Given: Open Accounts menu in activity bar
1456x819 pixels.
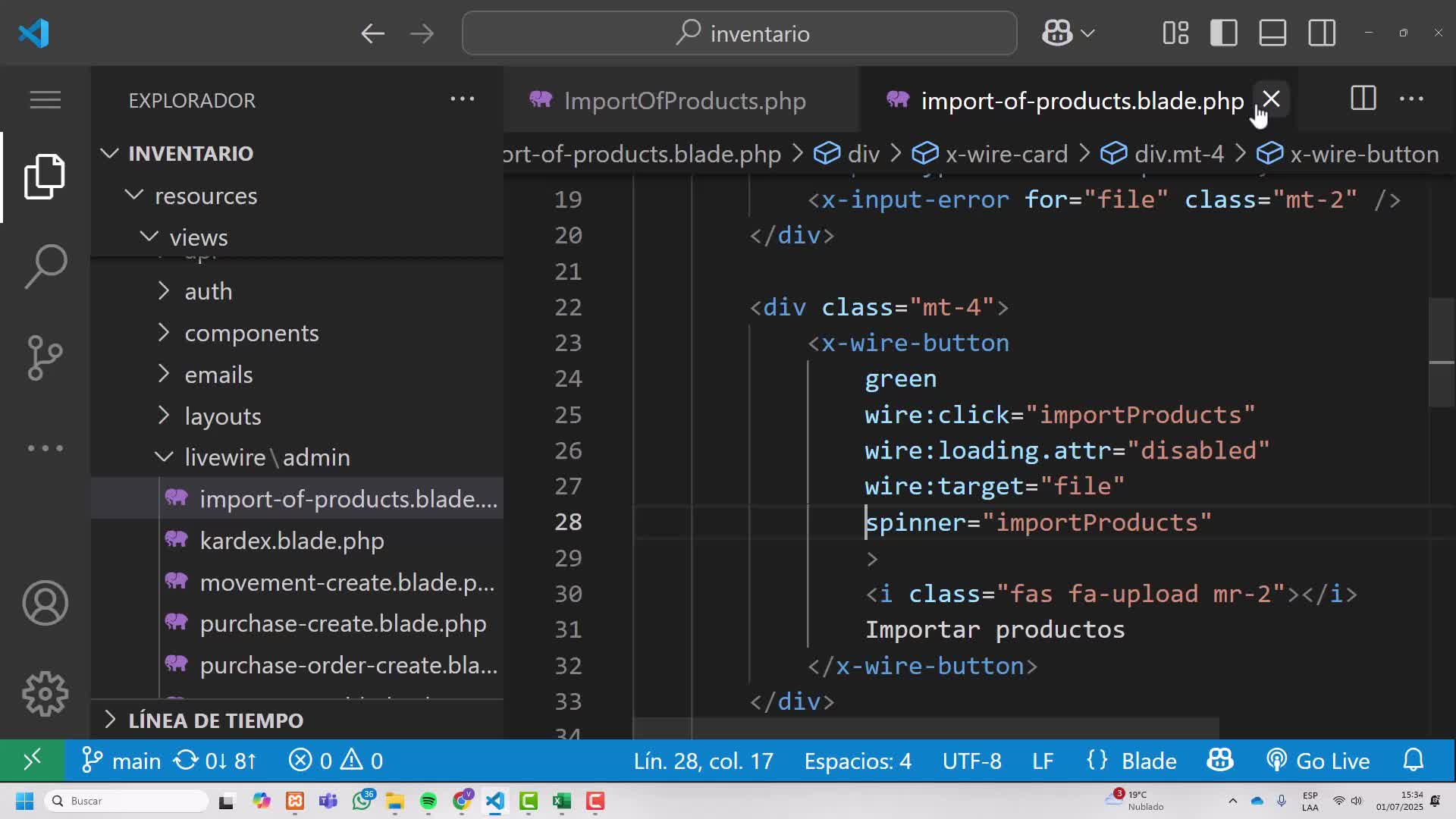Looking at the screenshot, I should [x=45, y=603].
